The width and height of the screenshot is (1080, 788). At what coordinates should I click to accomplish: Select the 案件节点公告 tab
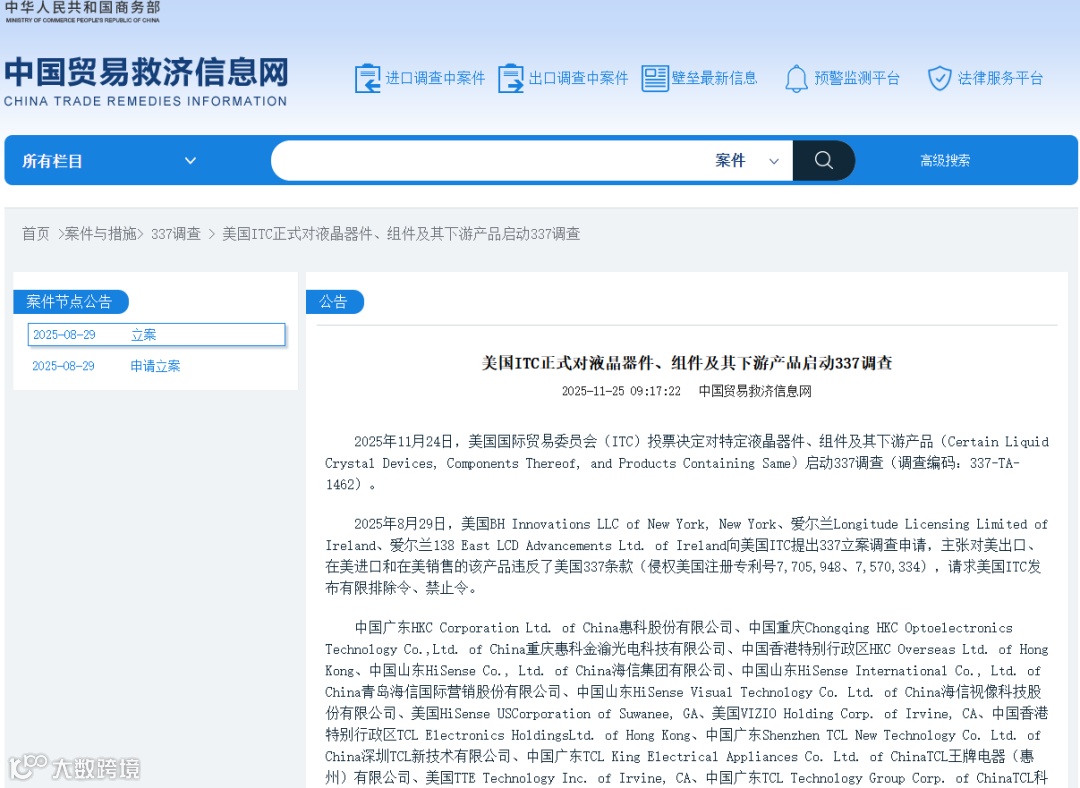pos(70,302)
